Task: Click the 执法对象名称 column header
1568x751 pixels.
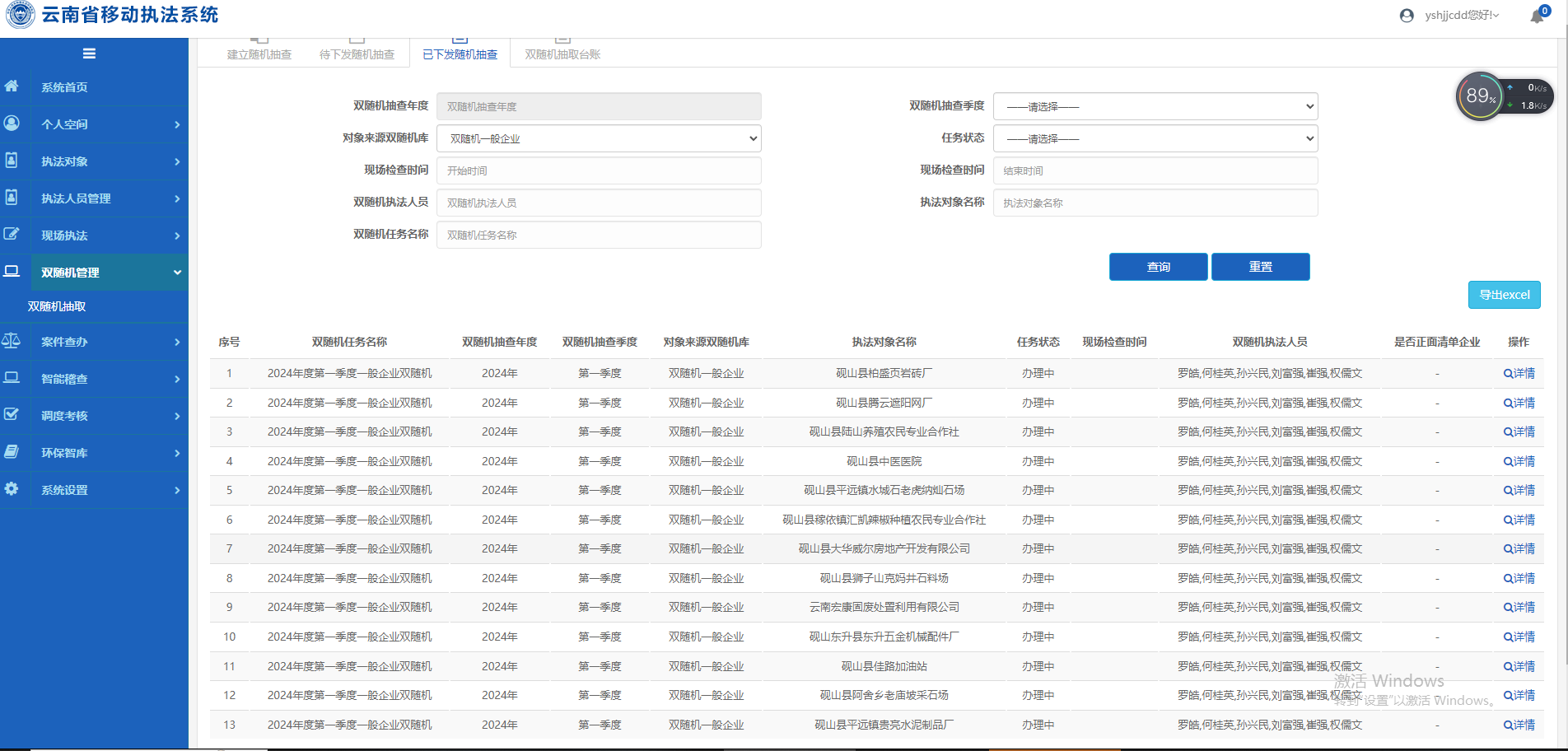Action: tap(884, 342)
